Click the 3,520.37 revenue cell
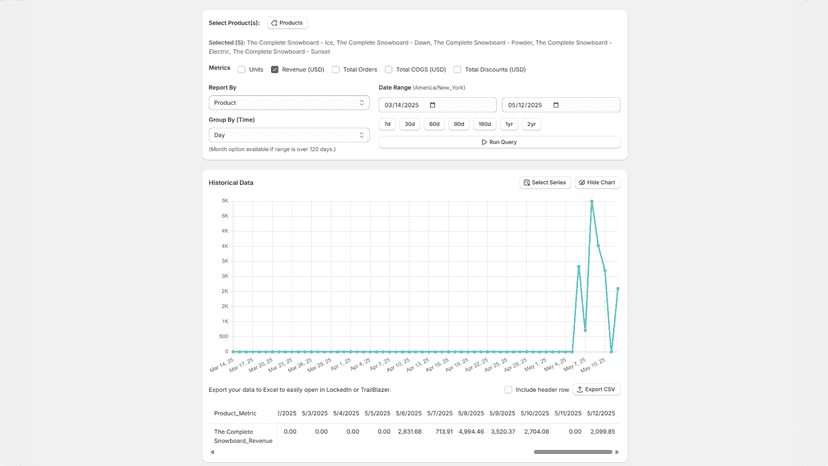Viewport: 828px width, 466px height. pos(503,432)
